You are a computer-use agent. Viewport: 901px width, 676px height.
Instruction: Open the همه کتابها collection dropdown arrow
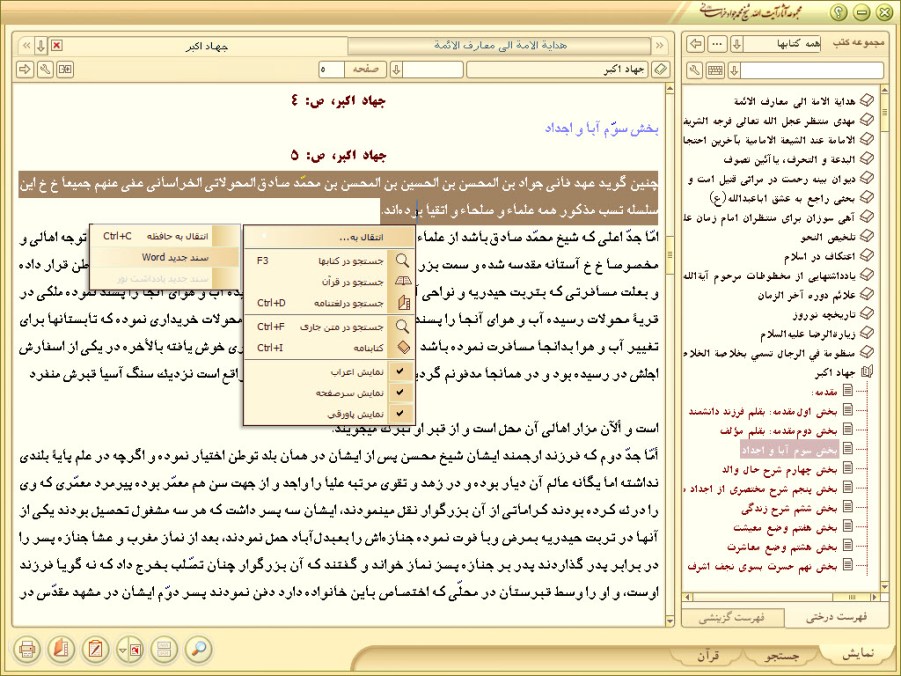[737, 44]
